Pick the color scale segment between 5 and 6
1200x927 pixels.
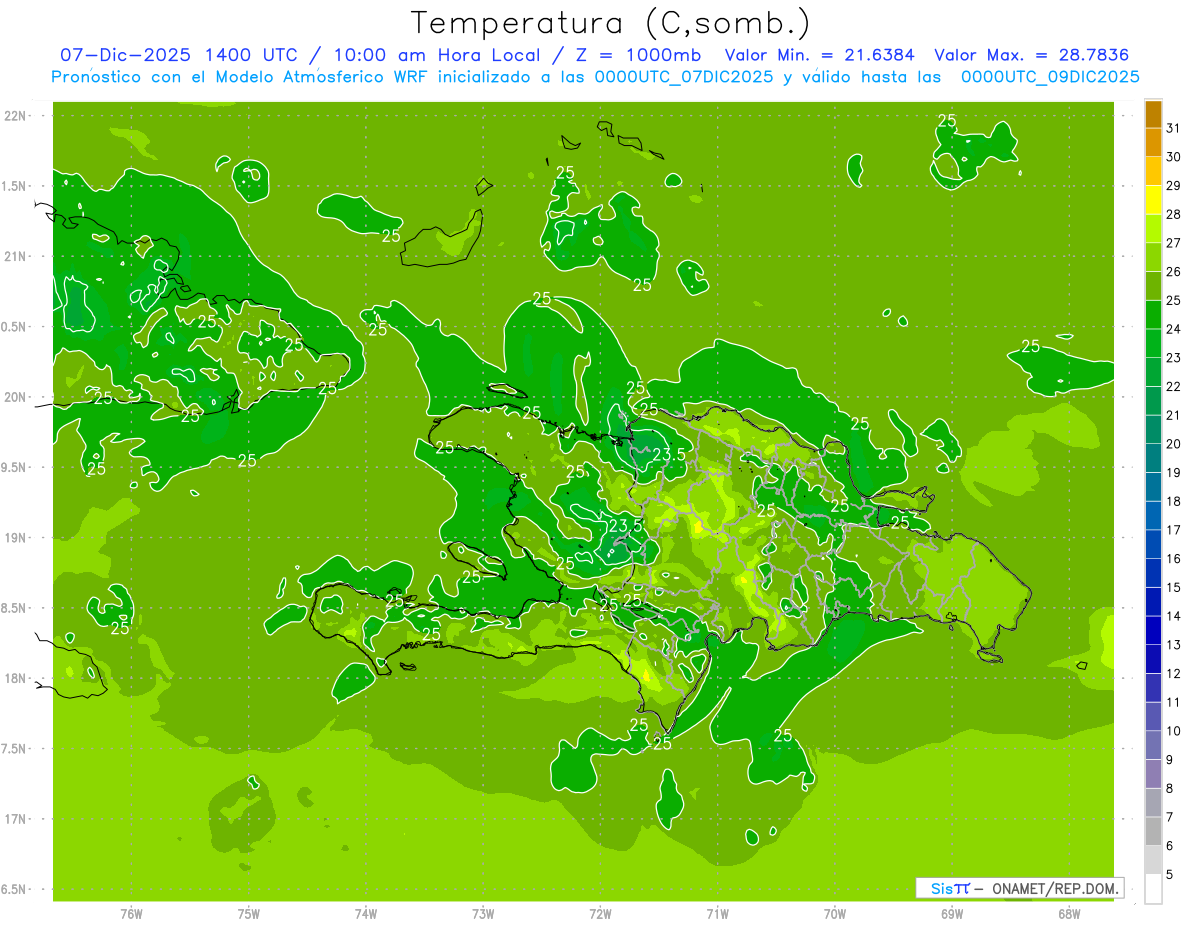click(x=1153, y=860)
